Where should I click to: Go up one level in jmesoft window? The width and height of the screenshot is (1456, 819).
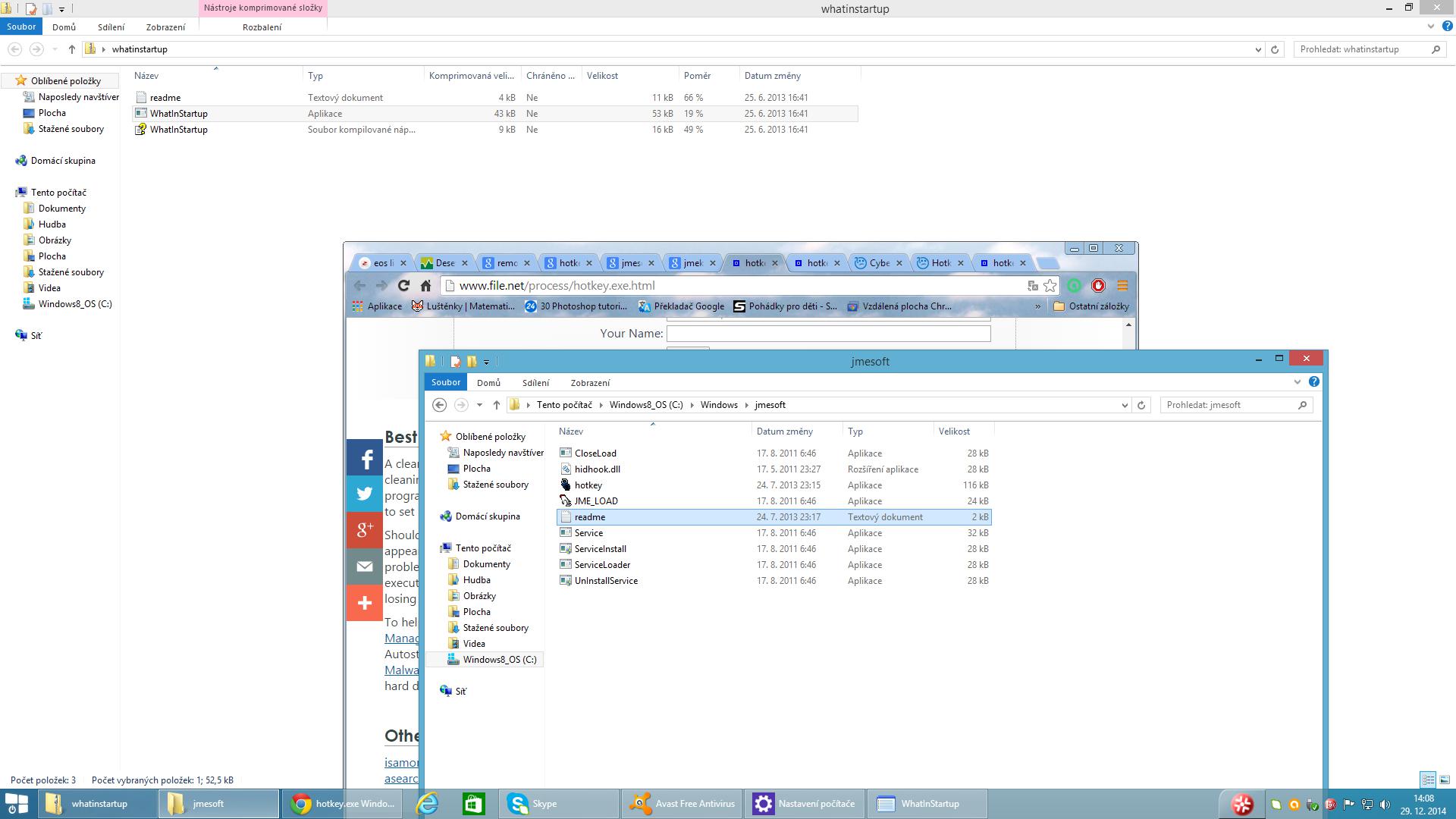point(497,405)
